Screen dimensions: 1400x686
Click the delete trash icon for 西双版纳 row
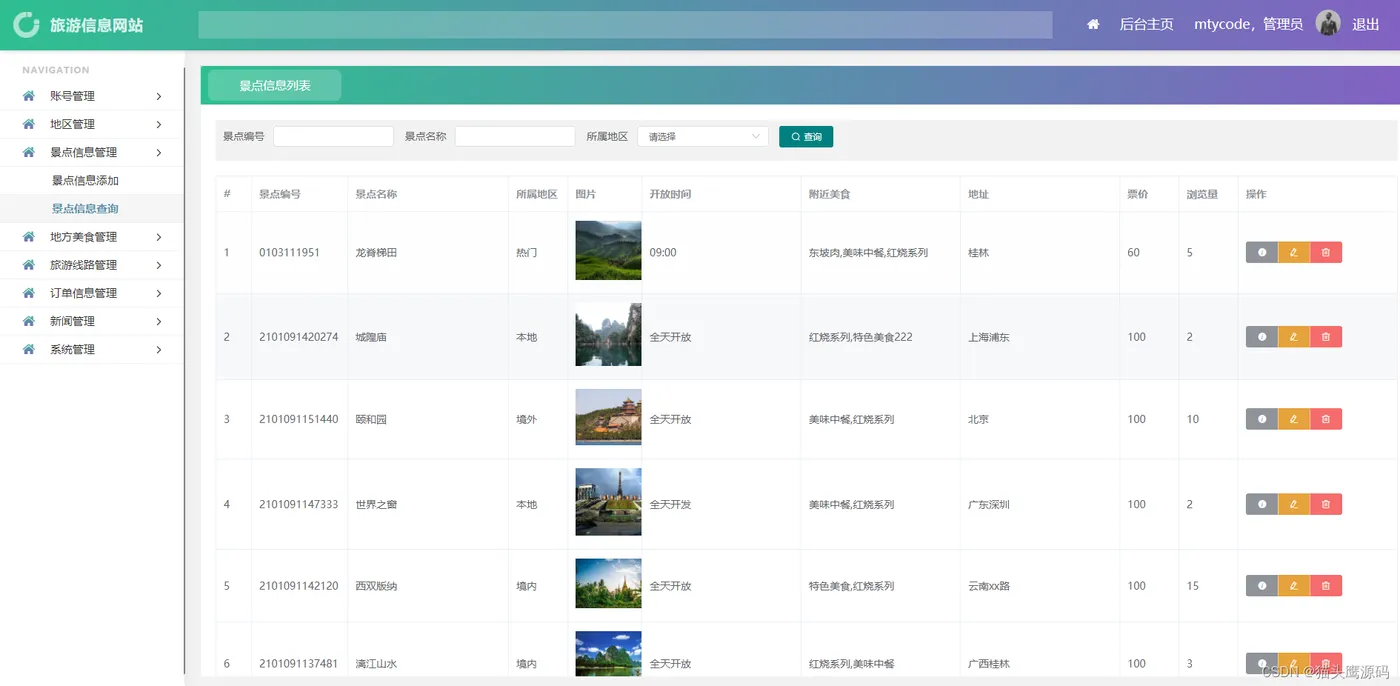pos(1326,586)
